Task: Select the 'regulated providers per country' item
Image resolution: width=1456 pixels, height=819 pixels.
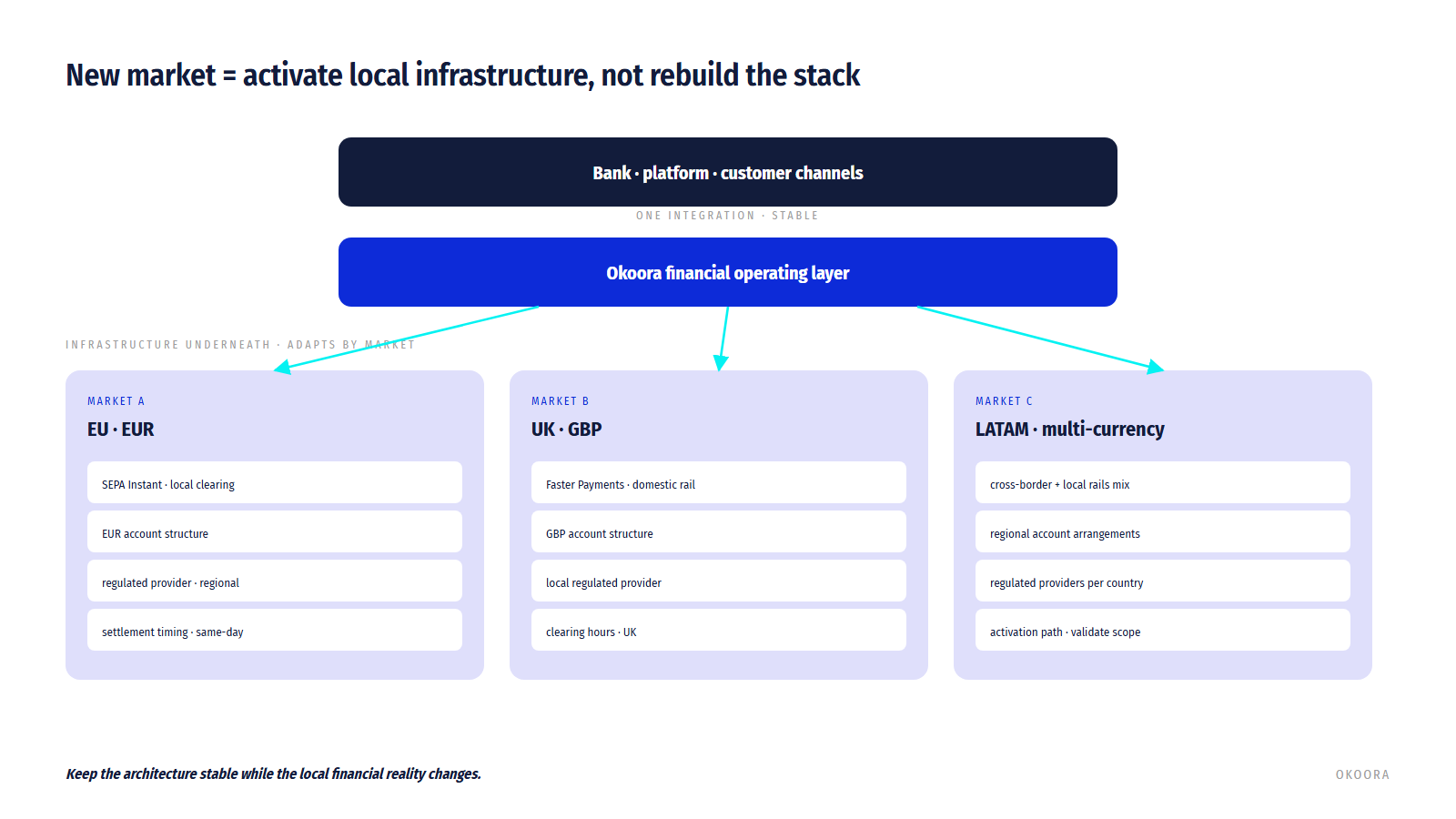Action: tap(1163, 581)
